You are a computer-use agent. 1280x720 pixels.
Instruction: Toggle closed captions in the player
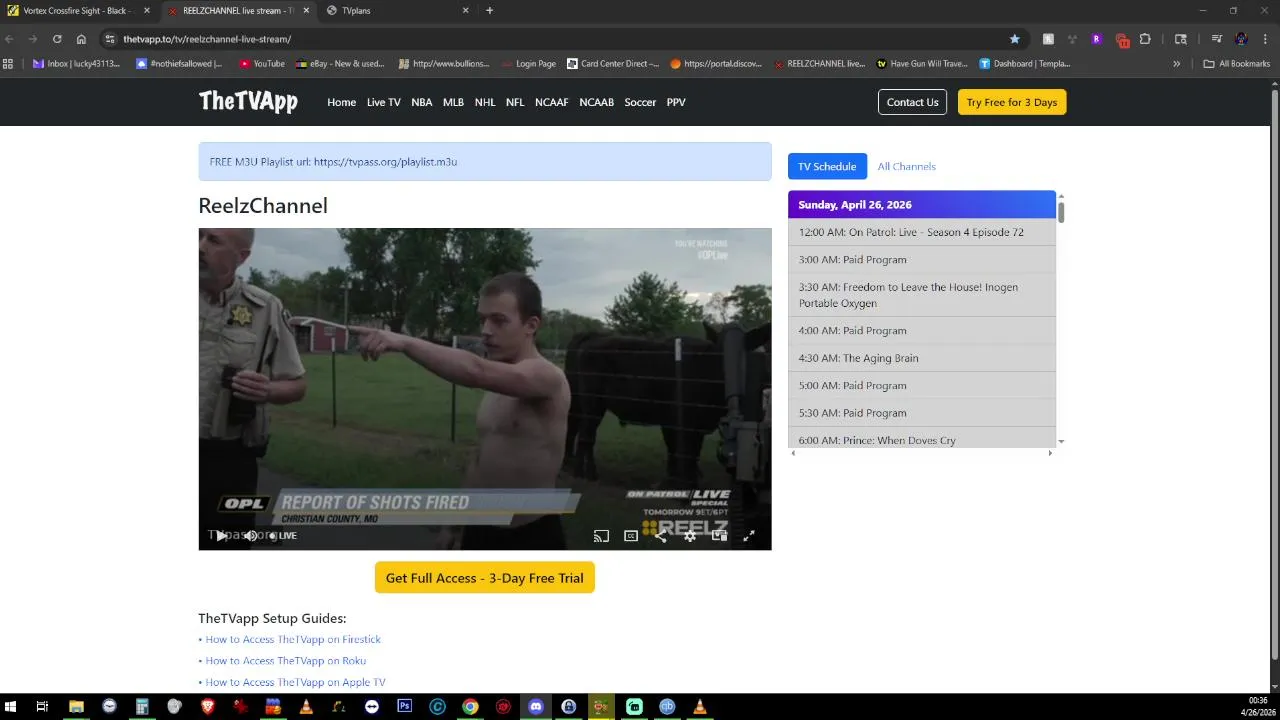coord(631,536)
